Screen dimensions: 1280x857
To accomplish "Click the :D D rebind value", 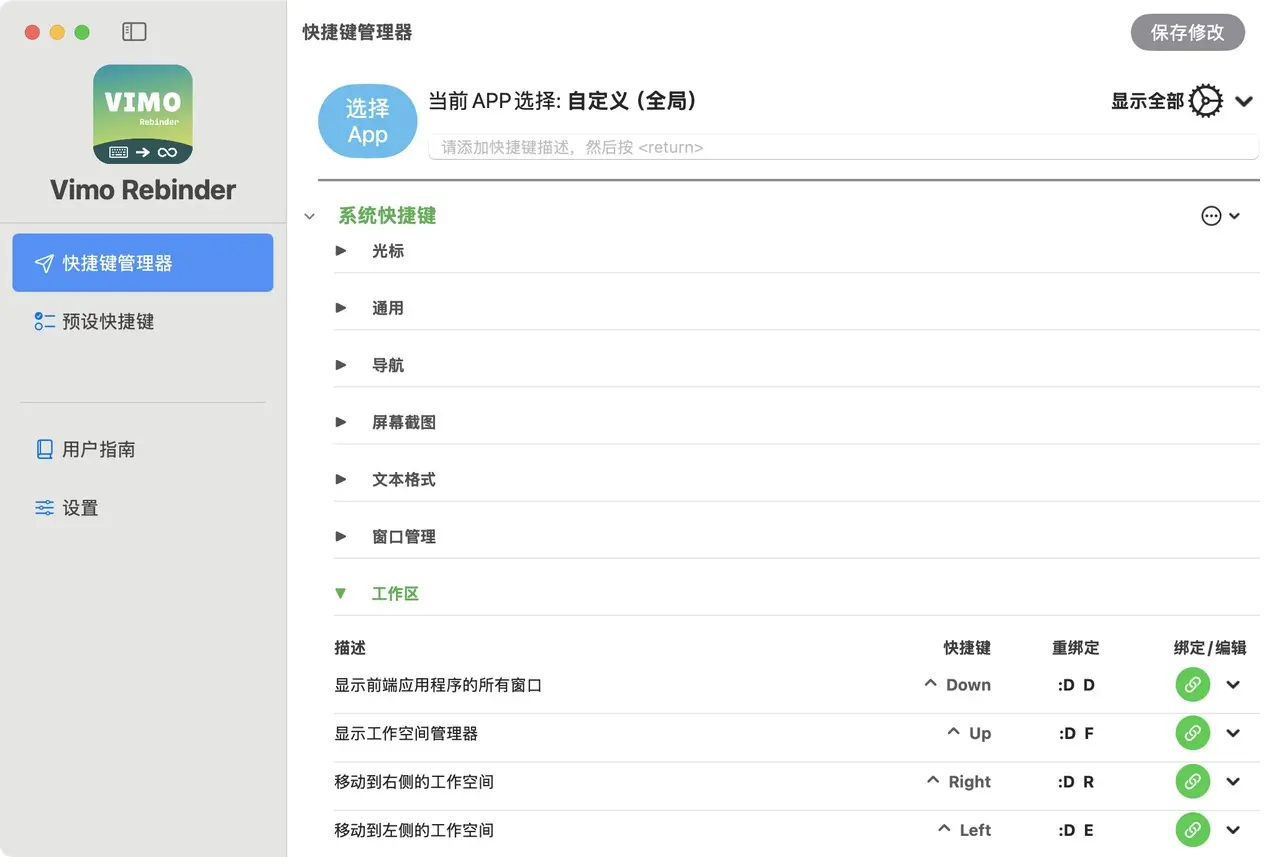I will [1076, 685].
